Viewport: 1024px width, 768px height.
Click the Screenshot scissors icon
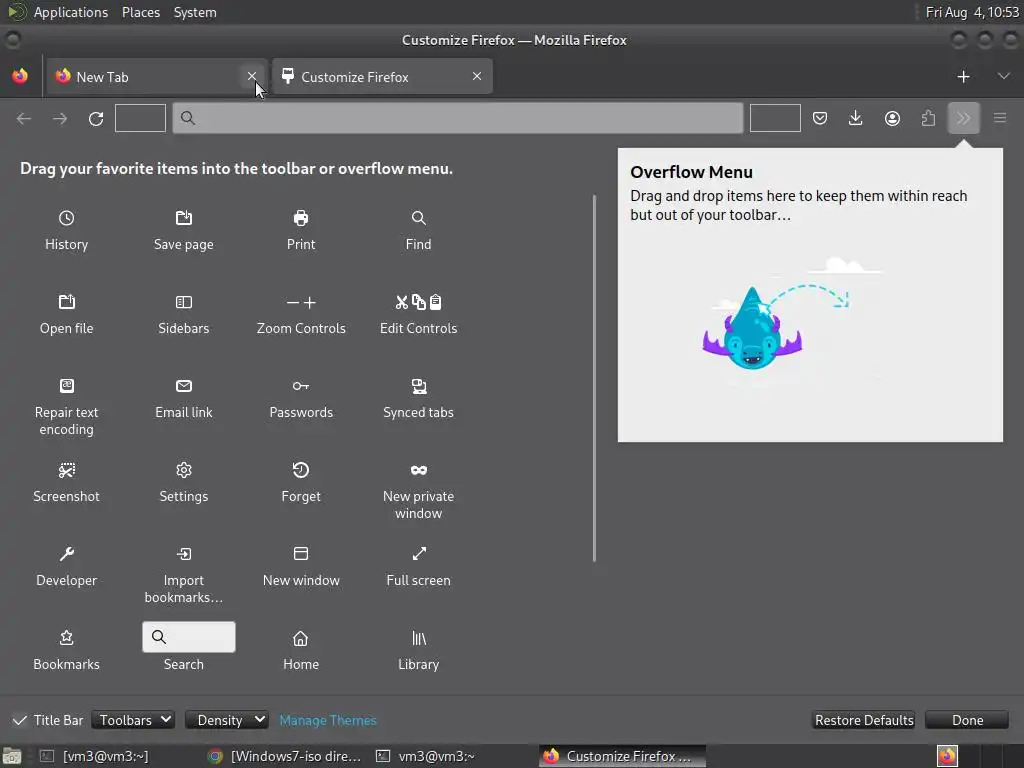coord(67,470)
